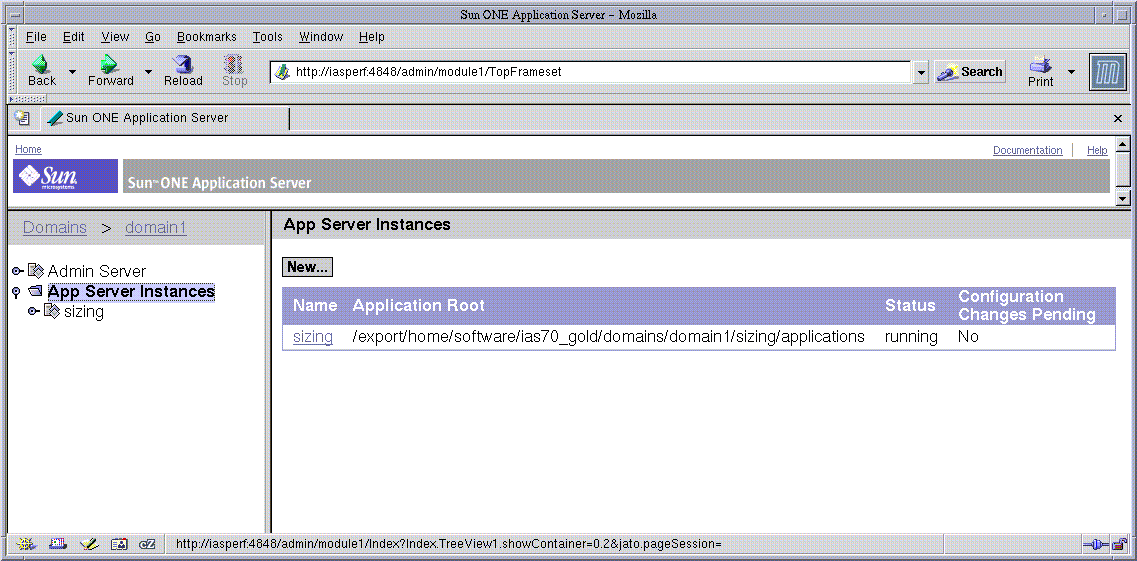
Task: Open the Forward history dropdown arrow
Action: pyautogui.click(x=148, y=72)
